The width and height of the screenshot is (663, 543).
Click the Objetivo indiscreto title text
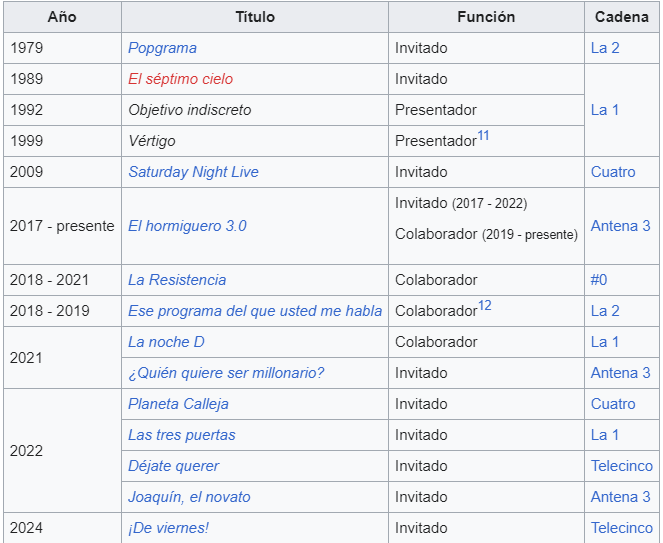click(x=189, y=110)
